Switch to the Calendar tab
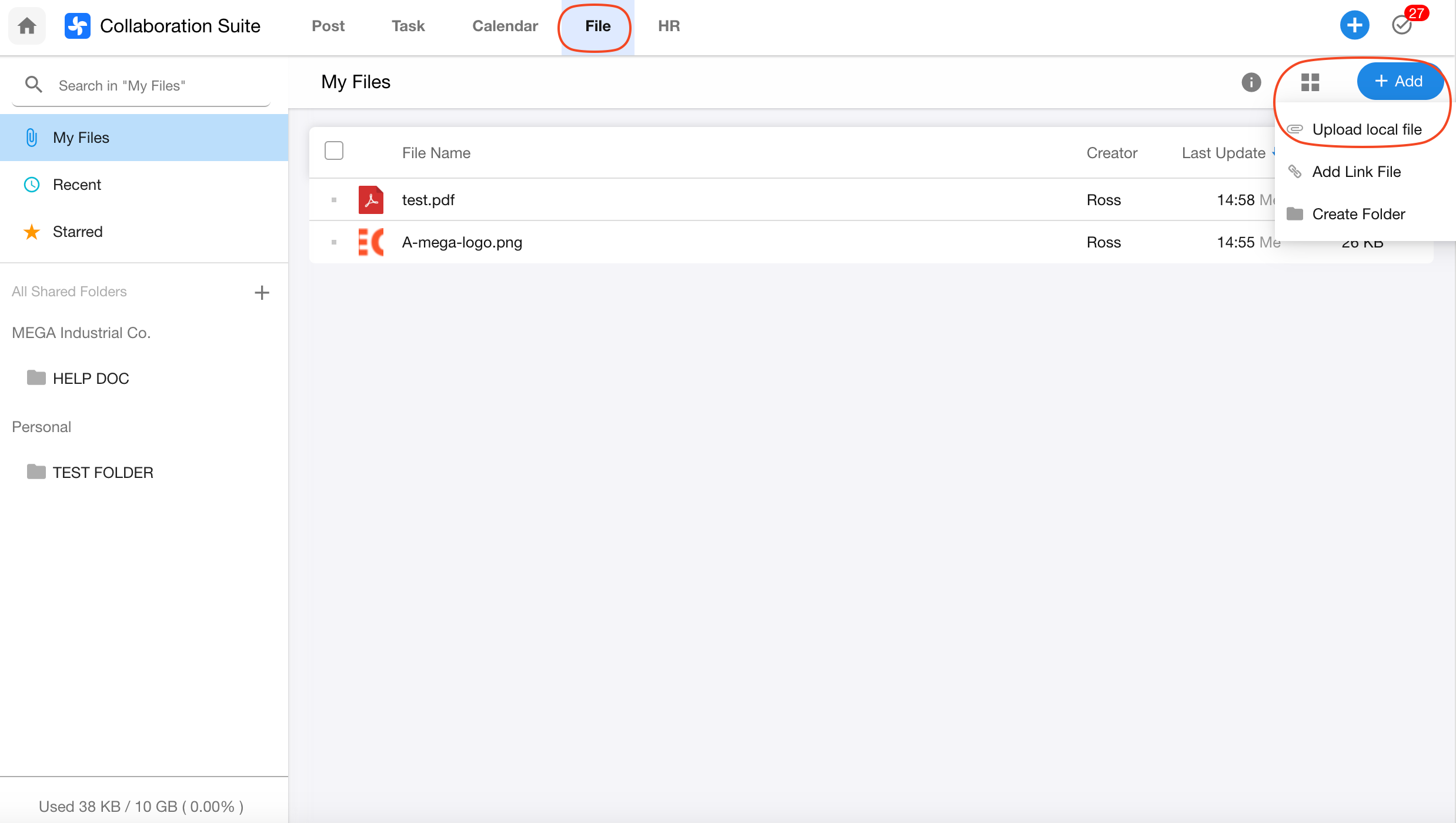 tap(505, 26)
